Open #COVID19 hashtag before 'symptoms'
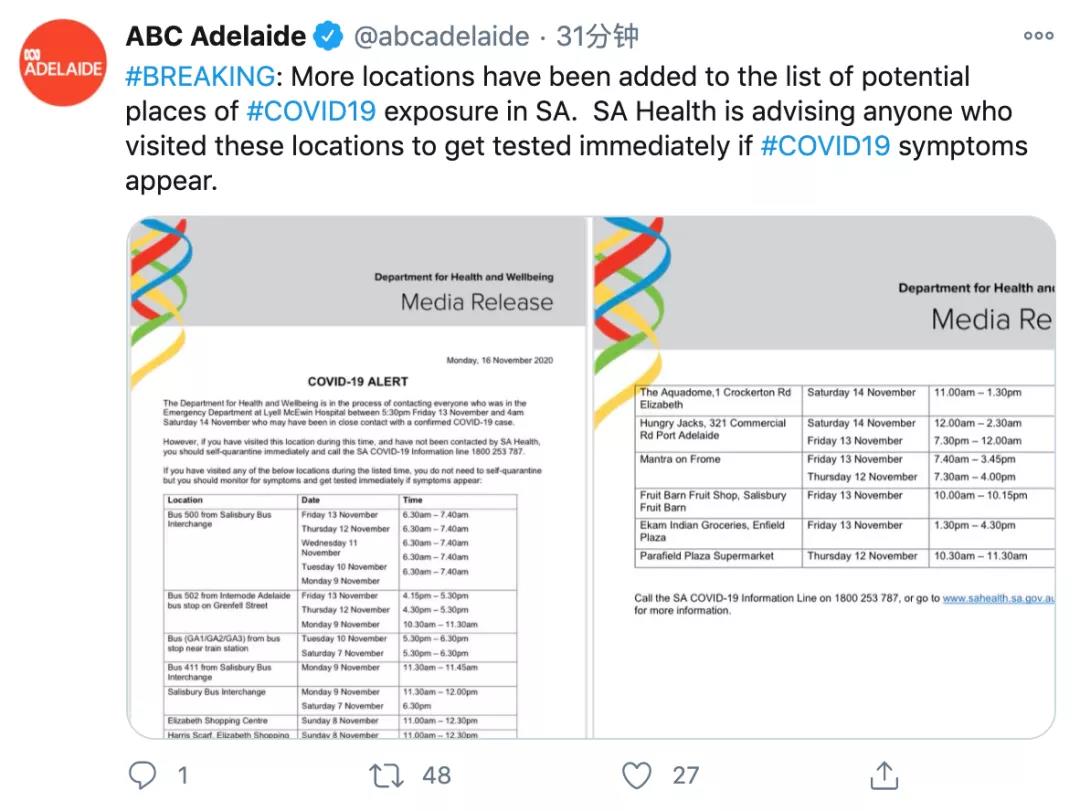1080x811 pixels. 825,146
